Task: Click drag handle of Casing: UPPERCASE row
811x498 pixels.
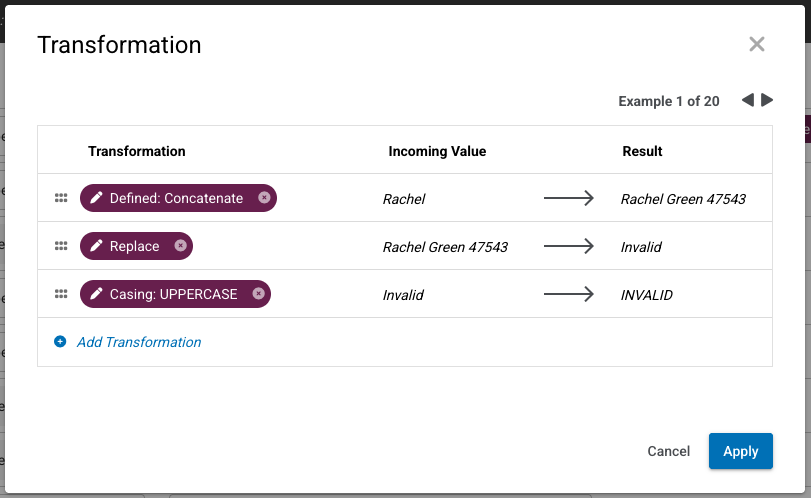Action: pyautogui.click(x=60, y=294)
